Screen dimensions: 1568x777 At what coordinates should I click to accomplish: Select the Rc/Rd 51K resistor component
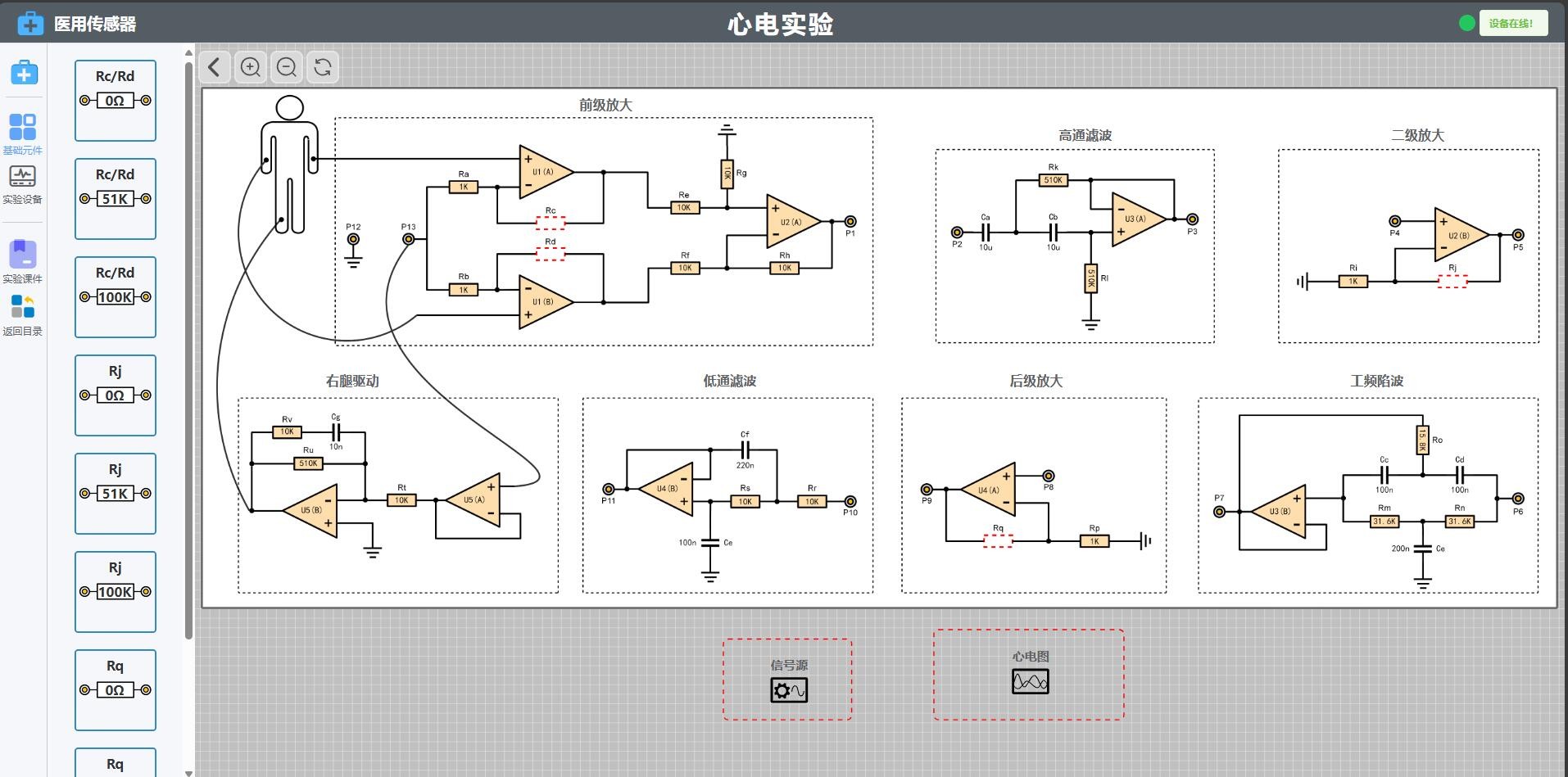pyautogui.click(x=116, y=199)
